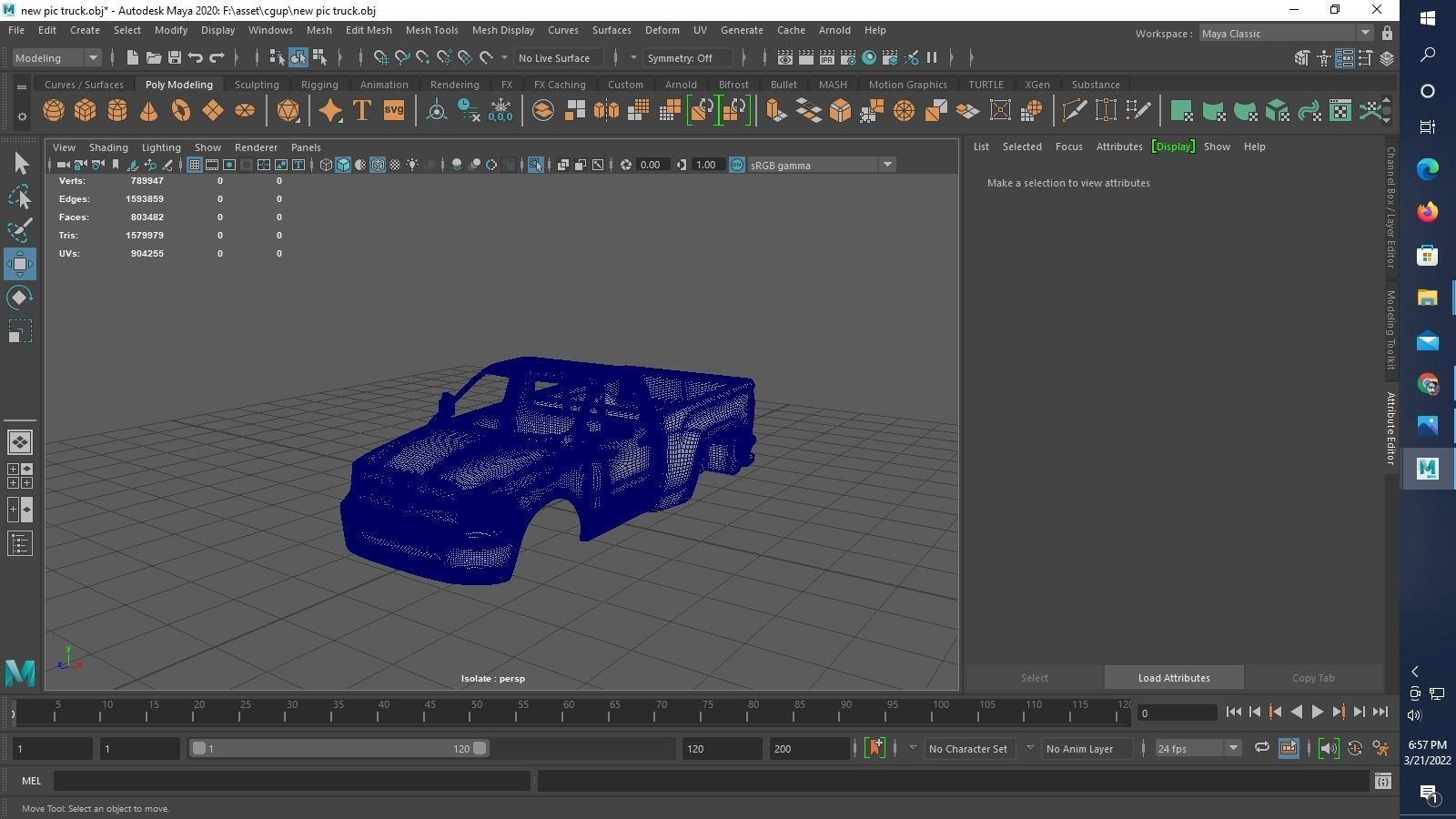This screenshot has width=1456, height=819.
Task: Click the Center Pivot shelf icon
Action: [x=437, y=111]
